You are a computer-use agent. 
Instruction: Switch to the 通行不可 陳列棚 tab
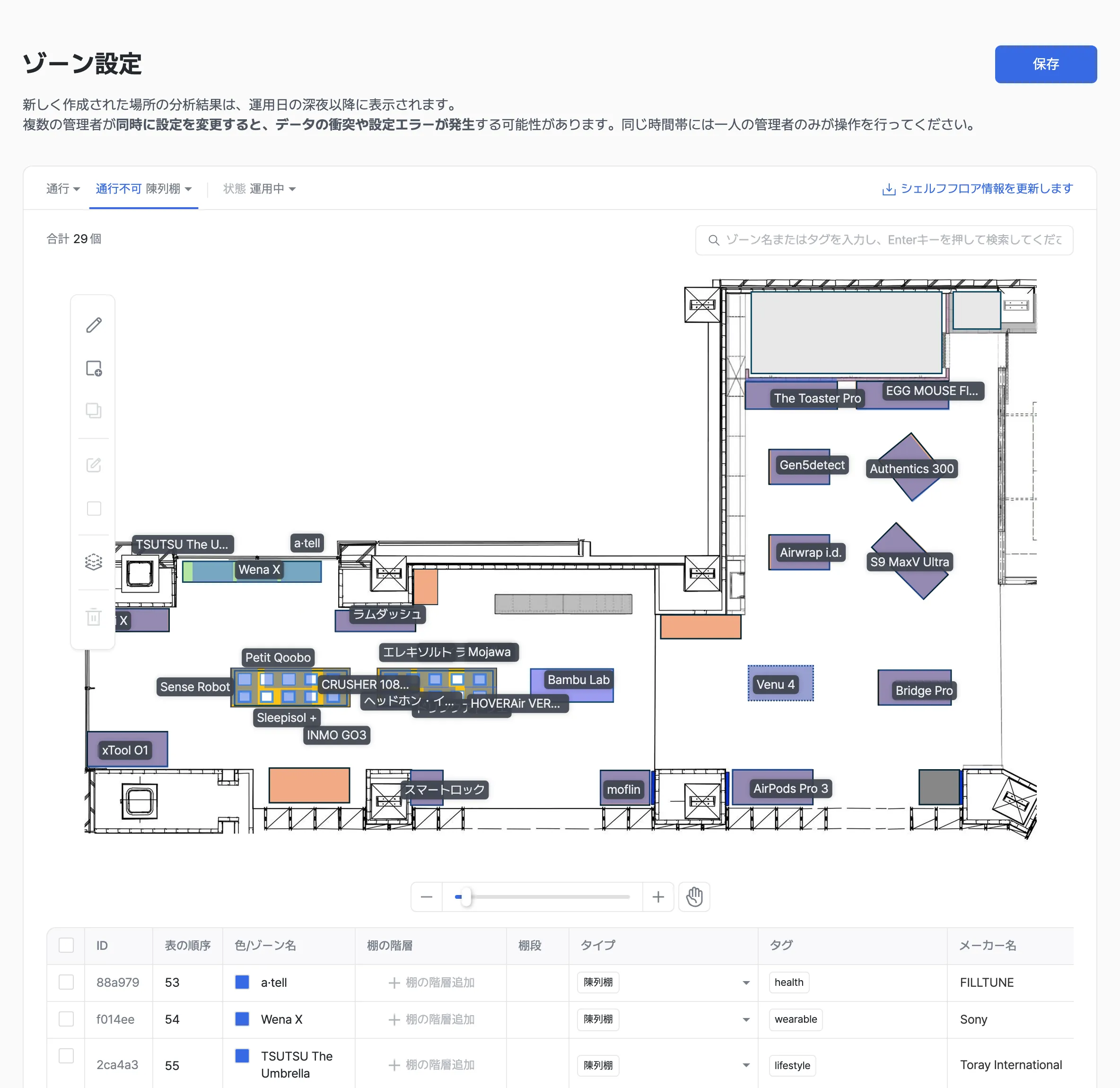143,189
